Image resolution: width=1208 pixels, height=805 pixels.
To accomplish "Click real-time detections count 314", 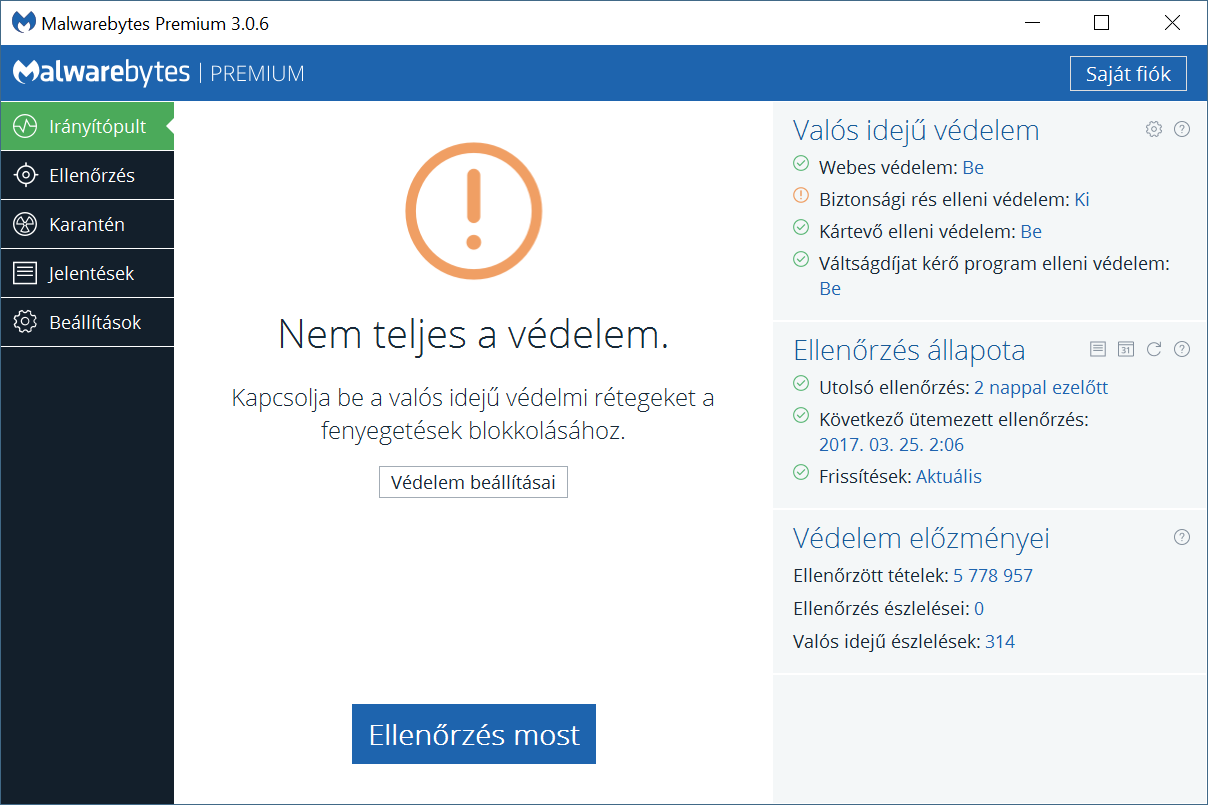I will tap(1000, 642).
